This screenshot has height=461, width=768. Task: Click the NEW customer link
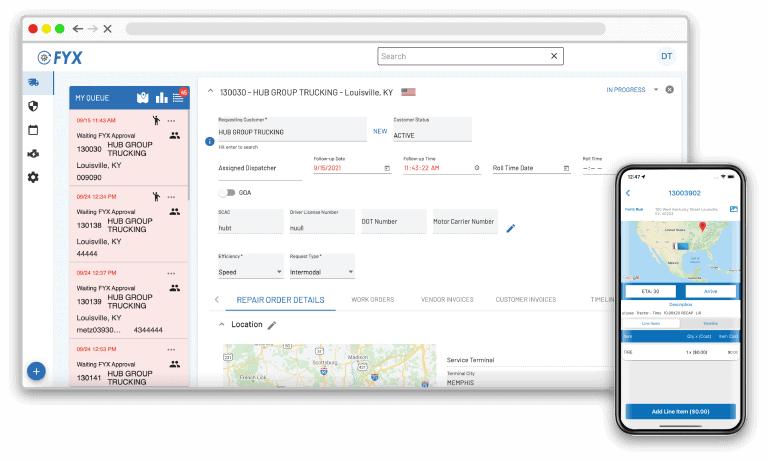point(380,131)
